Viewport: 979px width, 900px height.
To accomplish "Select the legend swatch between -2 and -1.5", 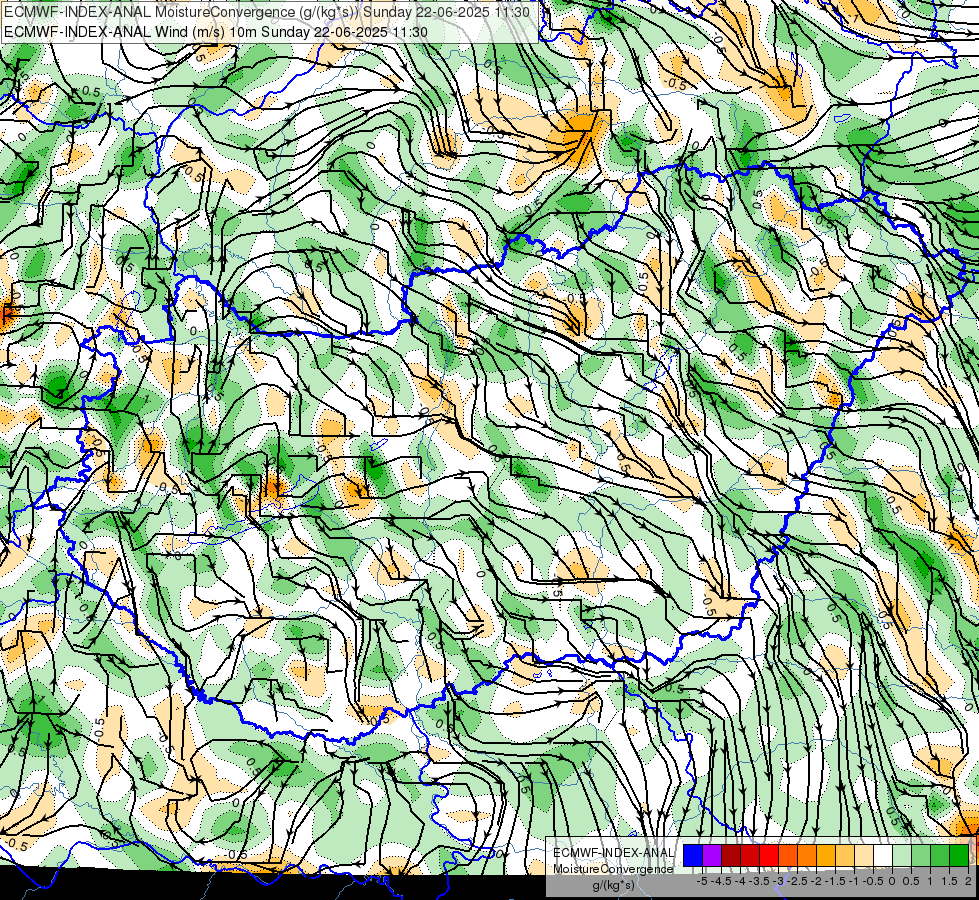I will [826, 856].
